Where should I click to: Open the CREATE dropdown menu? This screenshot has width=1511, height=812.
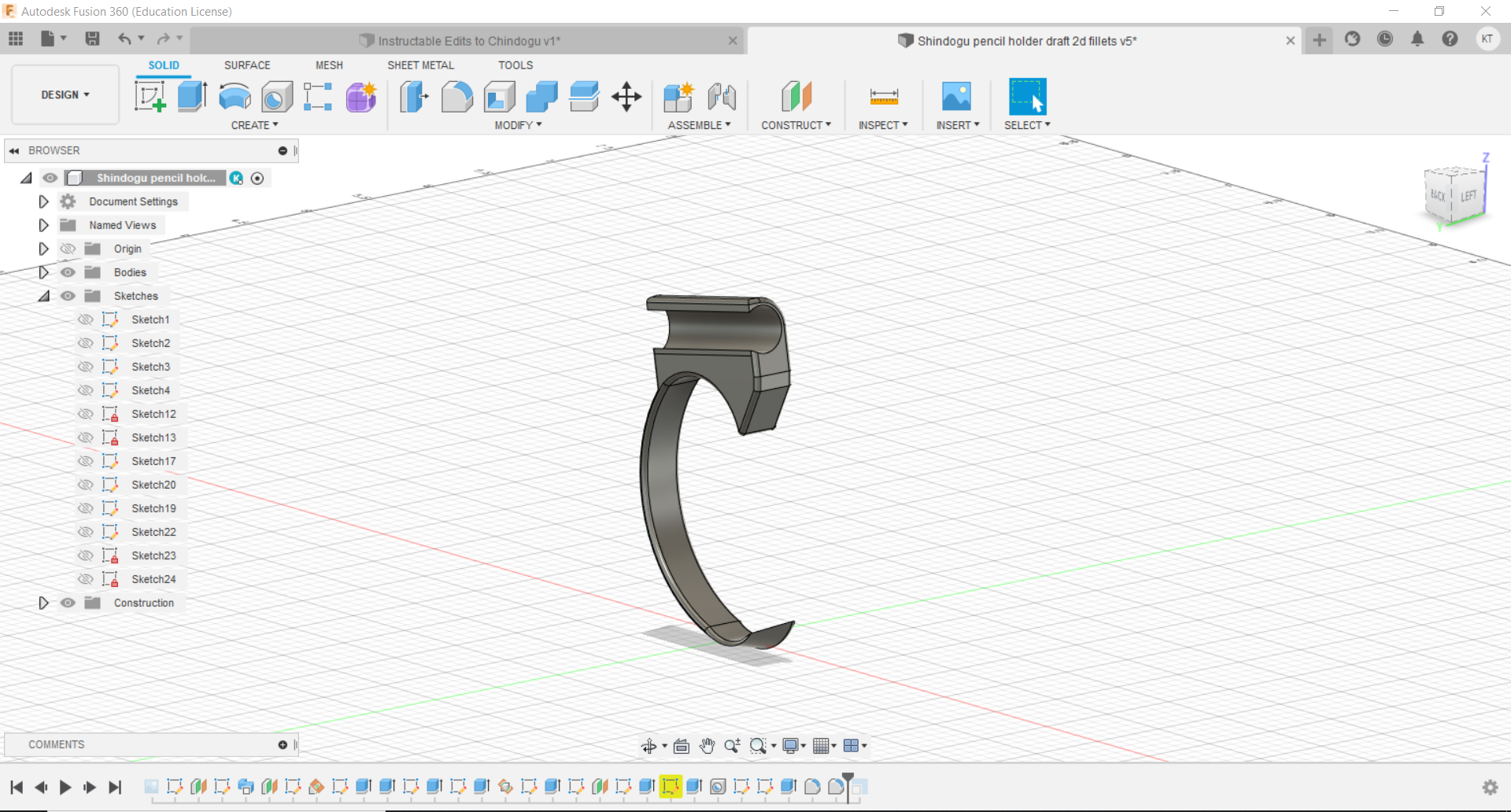point(254,125)
